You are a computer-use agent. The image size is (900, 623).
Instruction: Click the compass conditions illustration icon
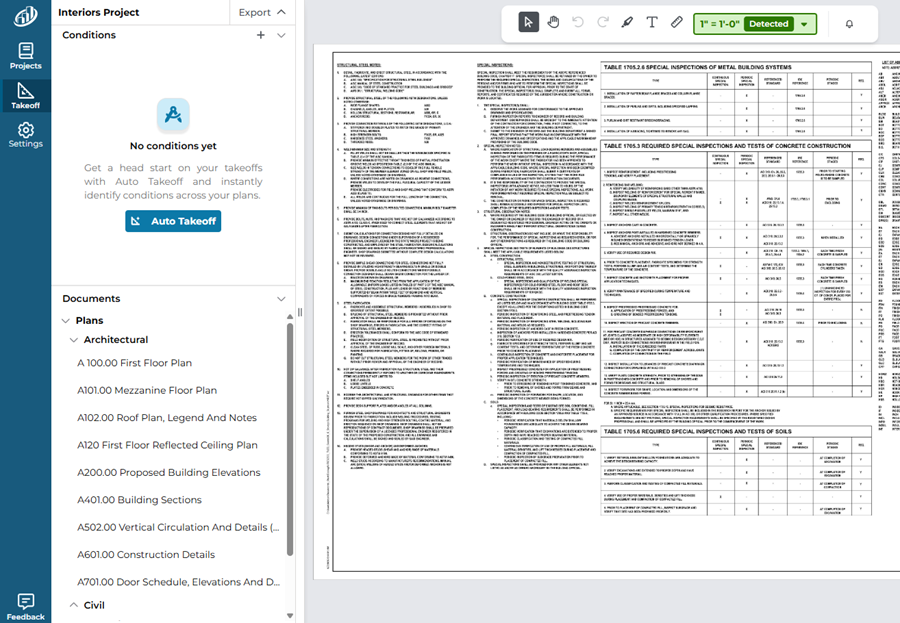tap(173, 115)
